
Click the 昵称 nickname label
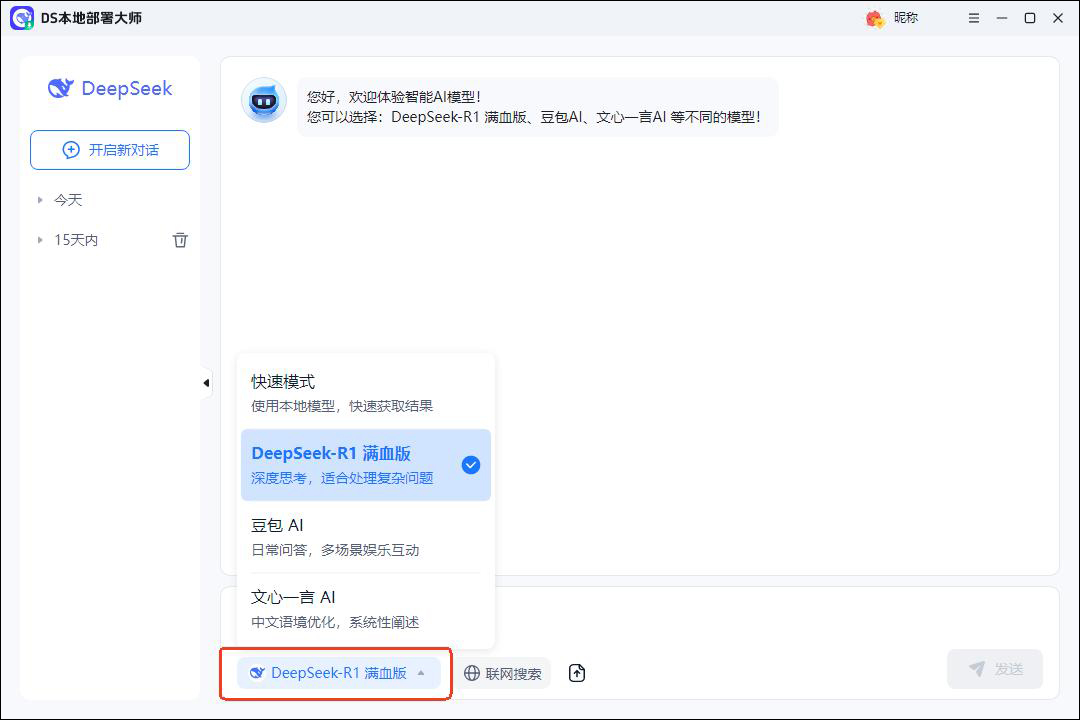(x=906, y=18)
